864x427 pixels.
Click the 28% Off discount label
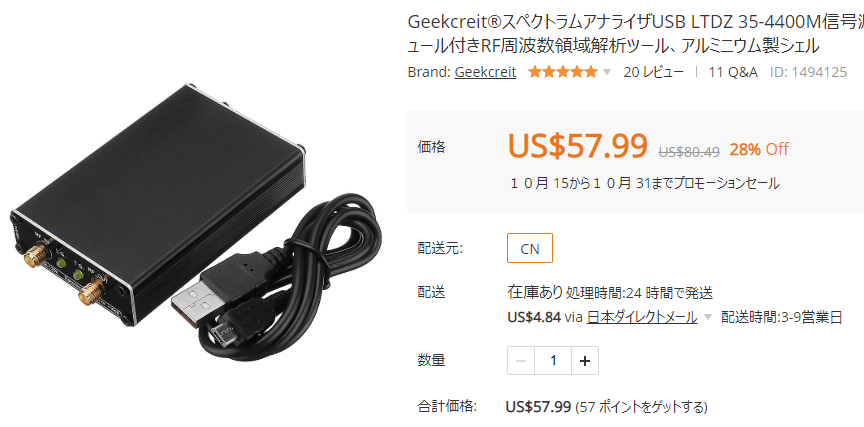[759, 149]
